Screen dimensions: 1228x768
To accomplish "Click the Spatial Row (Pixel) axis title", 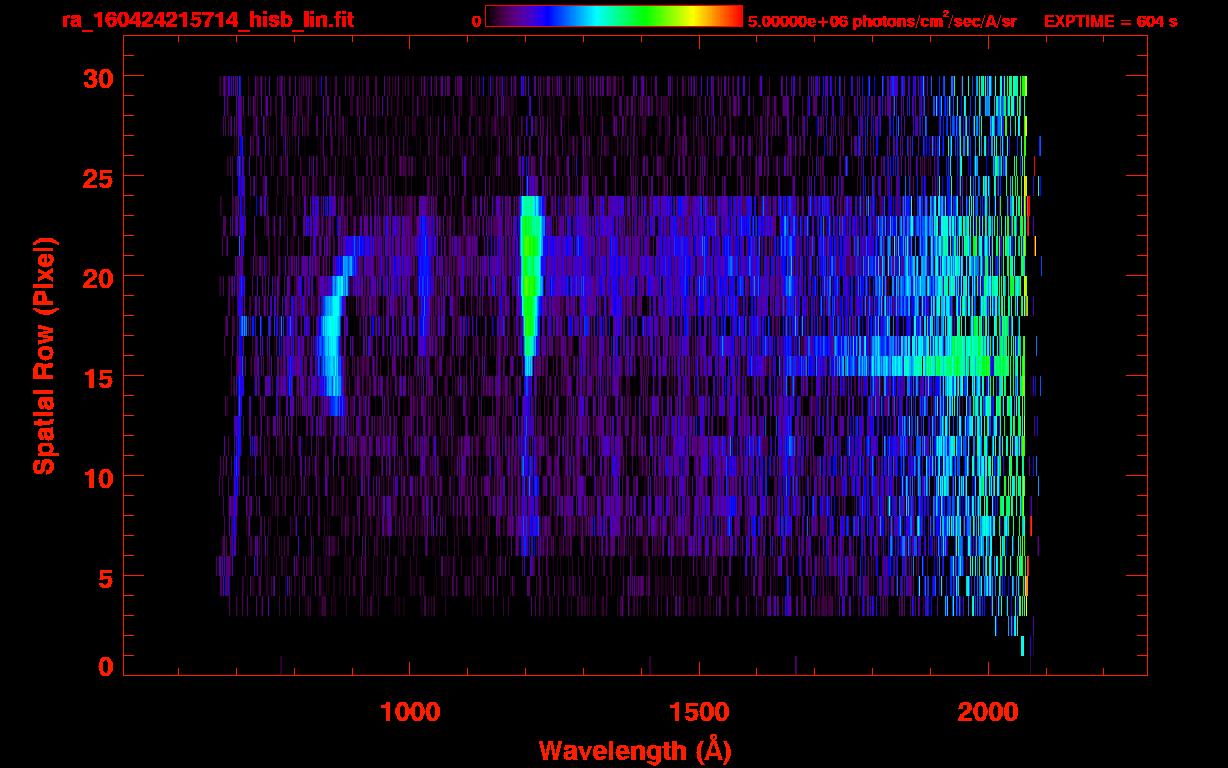I will (44, 356).
